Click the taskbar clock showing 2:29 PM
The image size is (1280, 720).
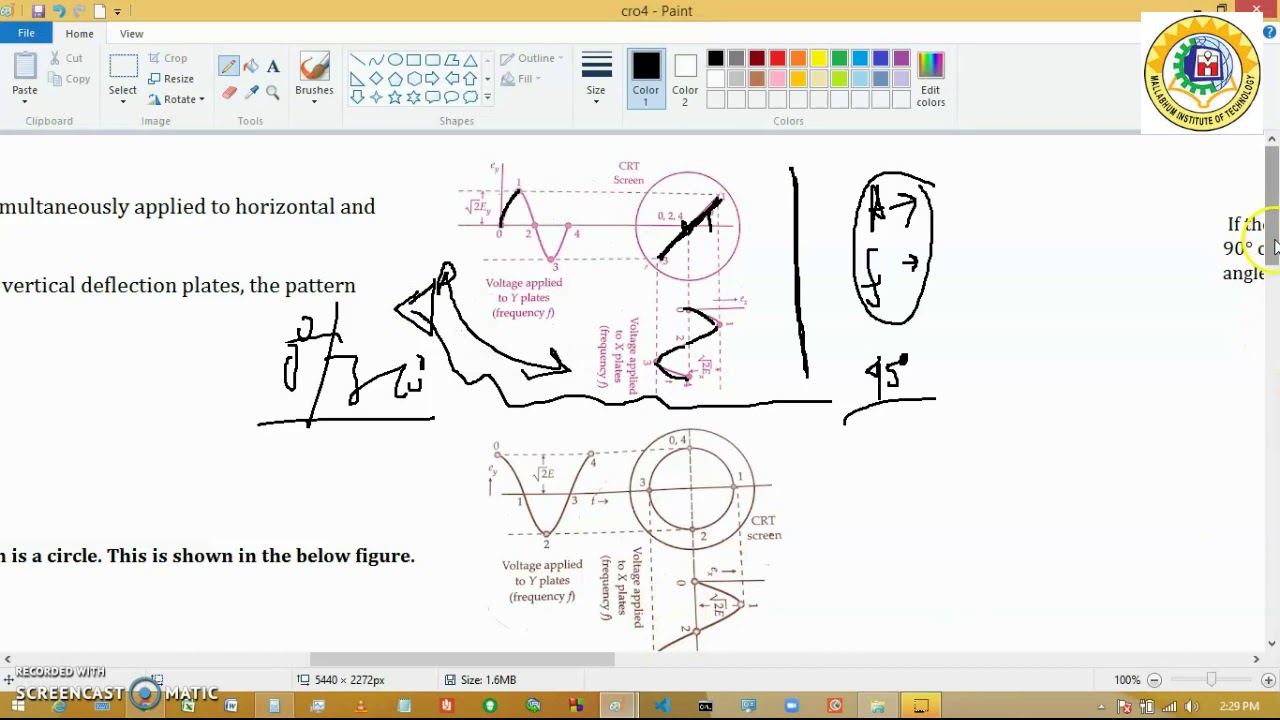click(1239, 706)
